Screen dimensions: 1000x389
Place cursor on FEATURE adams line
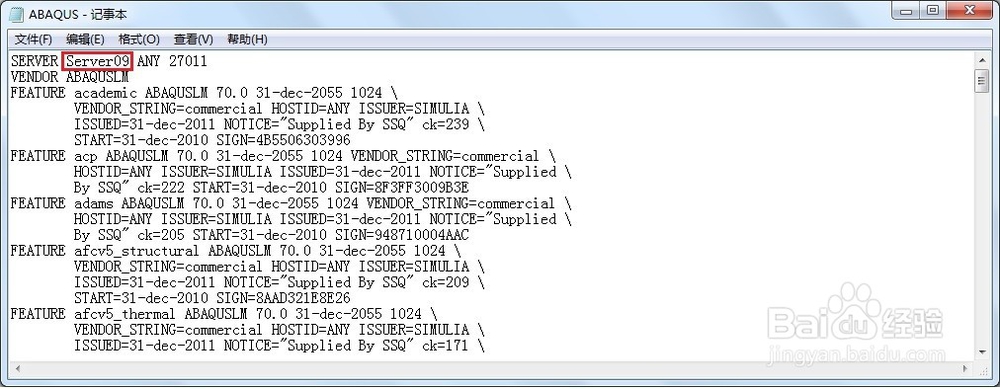pos(290,203)
